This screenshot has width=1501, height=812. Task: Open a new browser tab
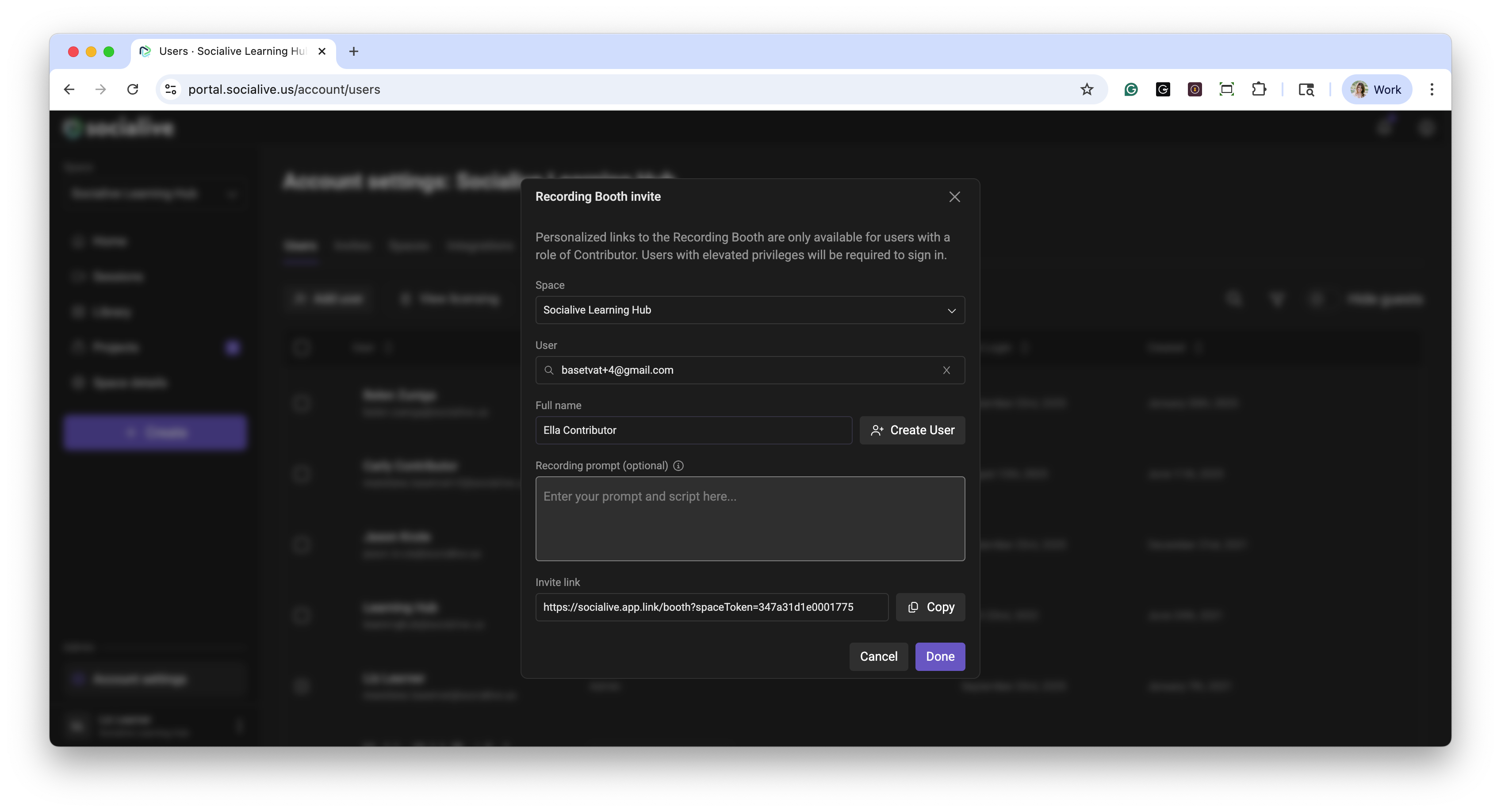(x=353, y=51)
